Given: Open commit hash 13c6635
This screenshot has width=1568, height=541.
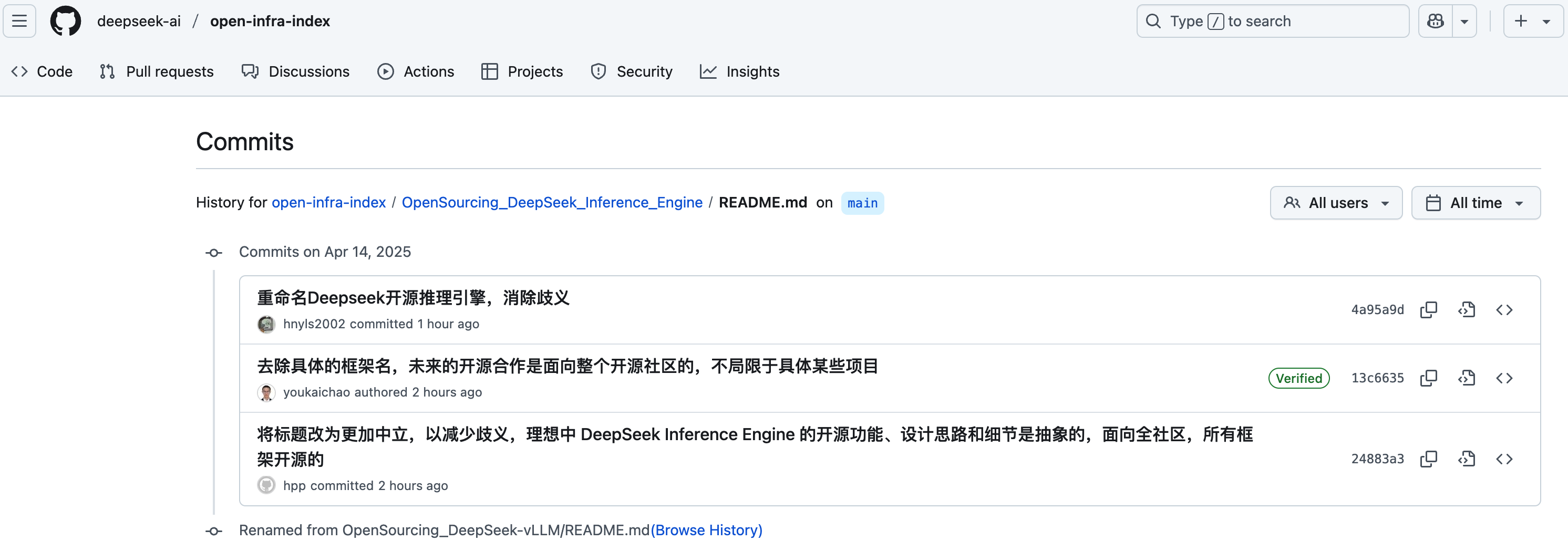Looking at the screenshot, I should click(1377, 379).
